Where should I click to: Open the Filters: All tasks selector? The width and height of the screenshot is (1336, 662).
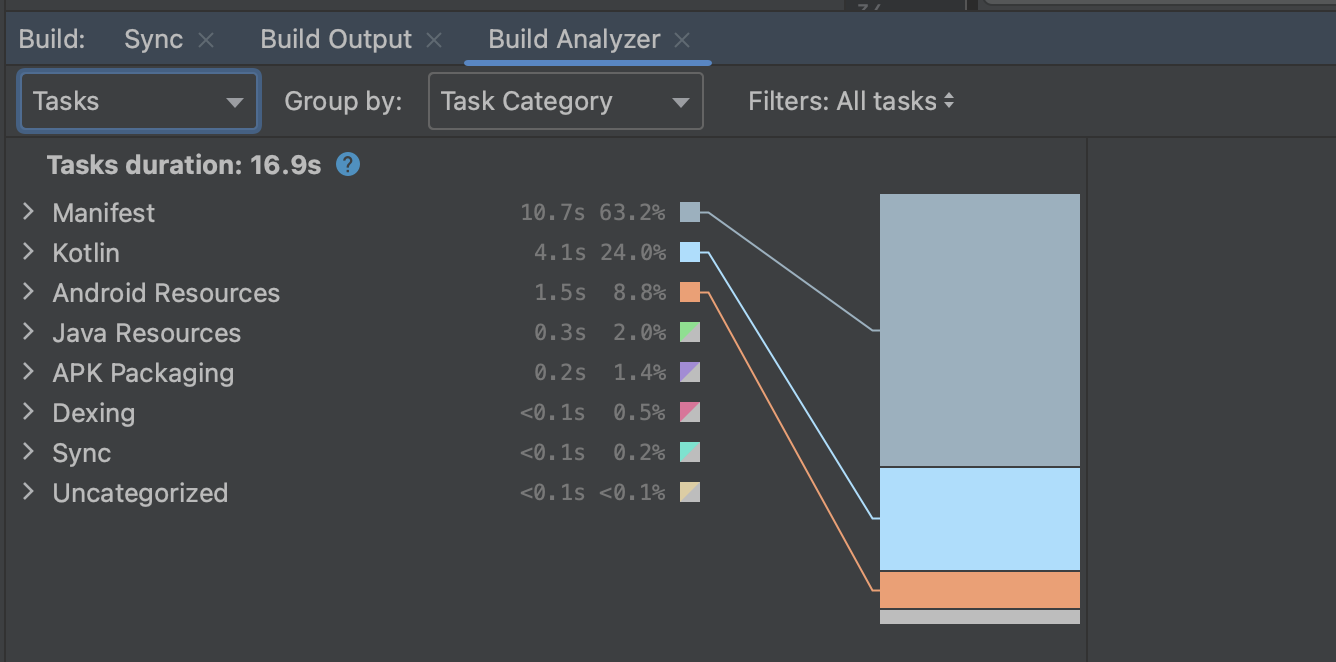coord(851,100)
